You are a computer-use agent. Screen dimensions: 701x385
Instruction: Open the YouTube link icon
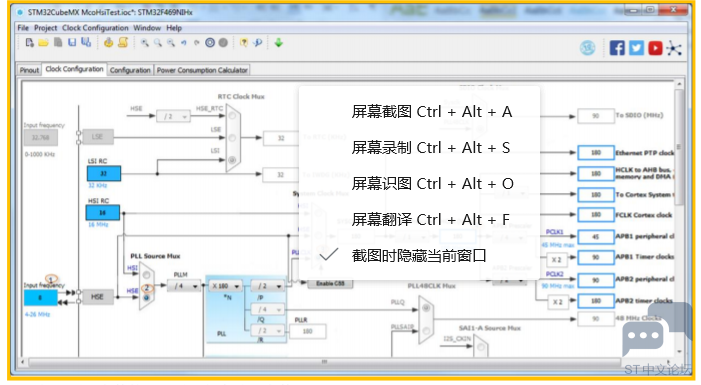655,48
